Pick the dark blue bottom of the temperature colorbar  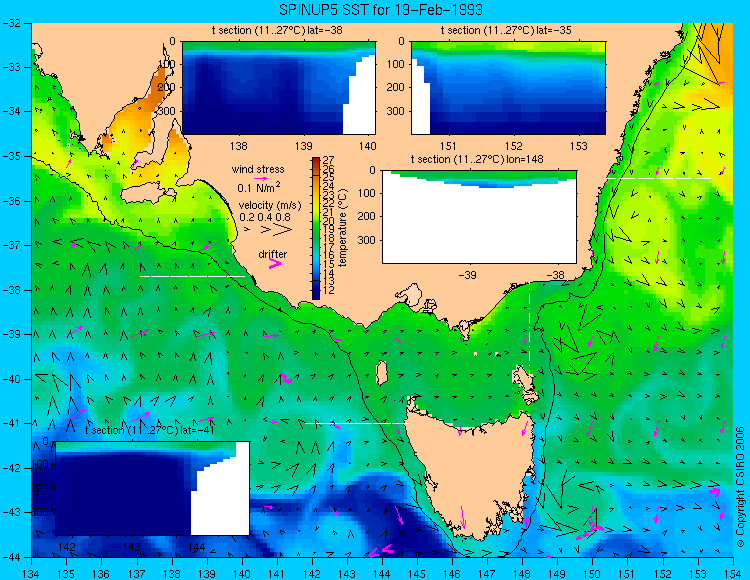316,292
